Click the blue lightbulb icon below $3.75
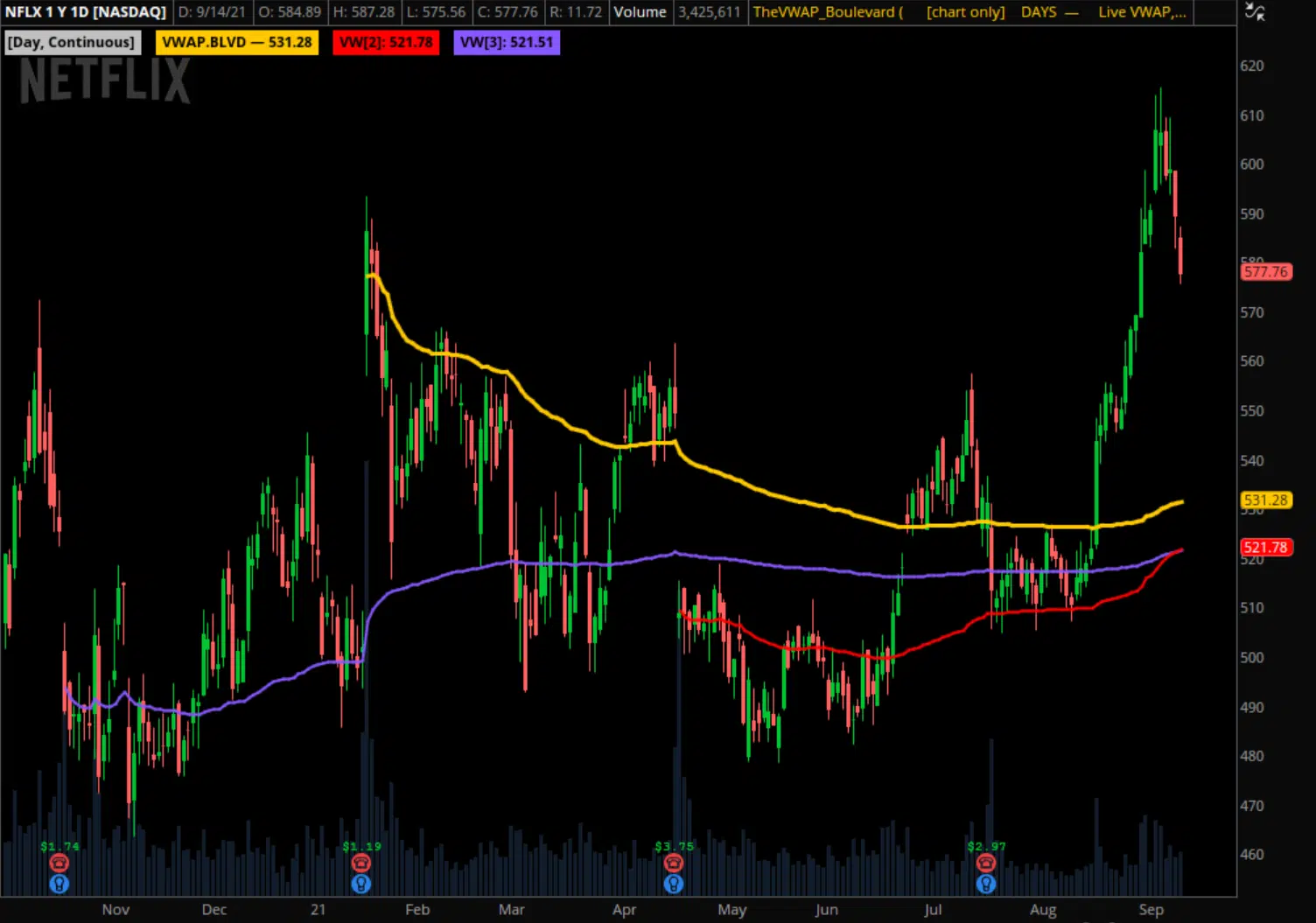Image resolution: width=1316 pixels, height=923 pixels. [673, 884]
